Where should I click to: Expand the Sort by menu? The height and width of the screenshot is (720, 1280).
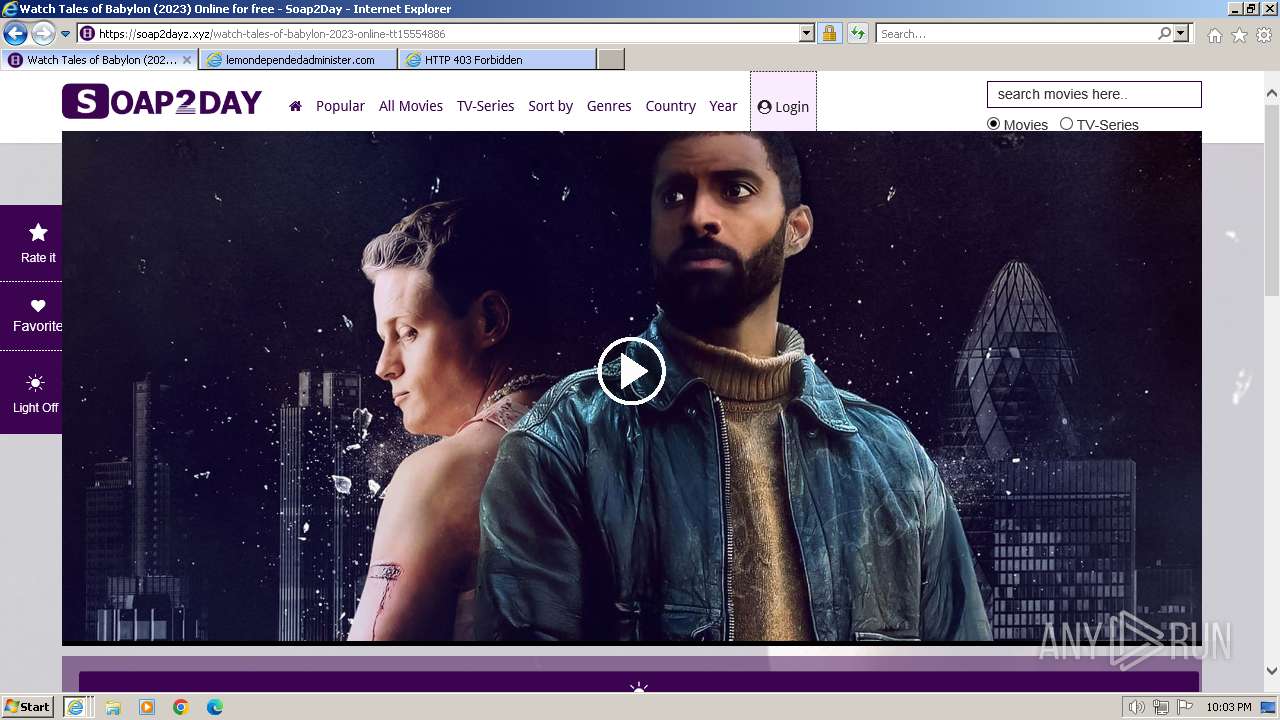[x=550, y=106]
